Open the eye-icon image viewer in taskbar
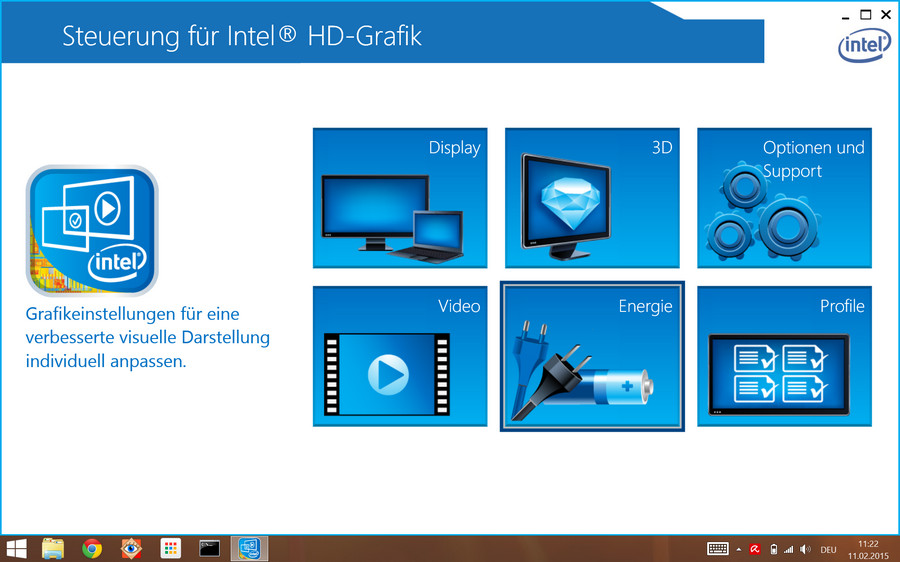 (x=131, y=549)
